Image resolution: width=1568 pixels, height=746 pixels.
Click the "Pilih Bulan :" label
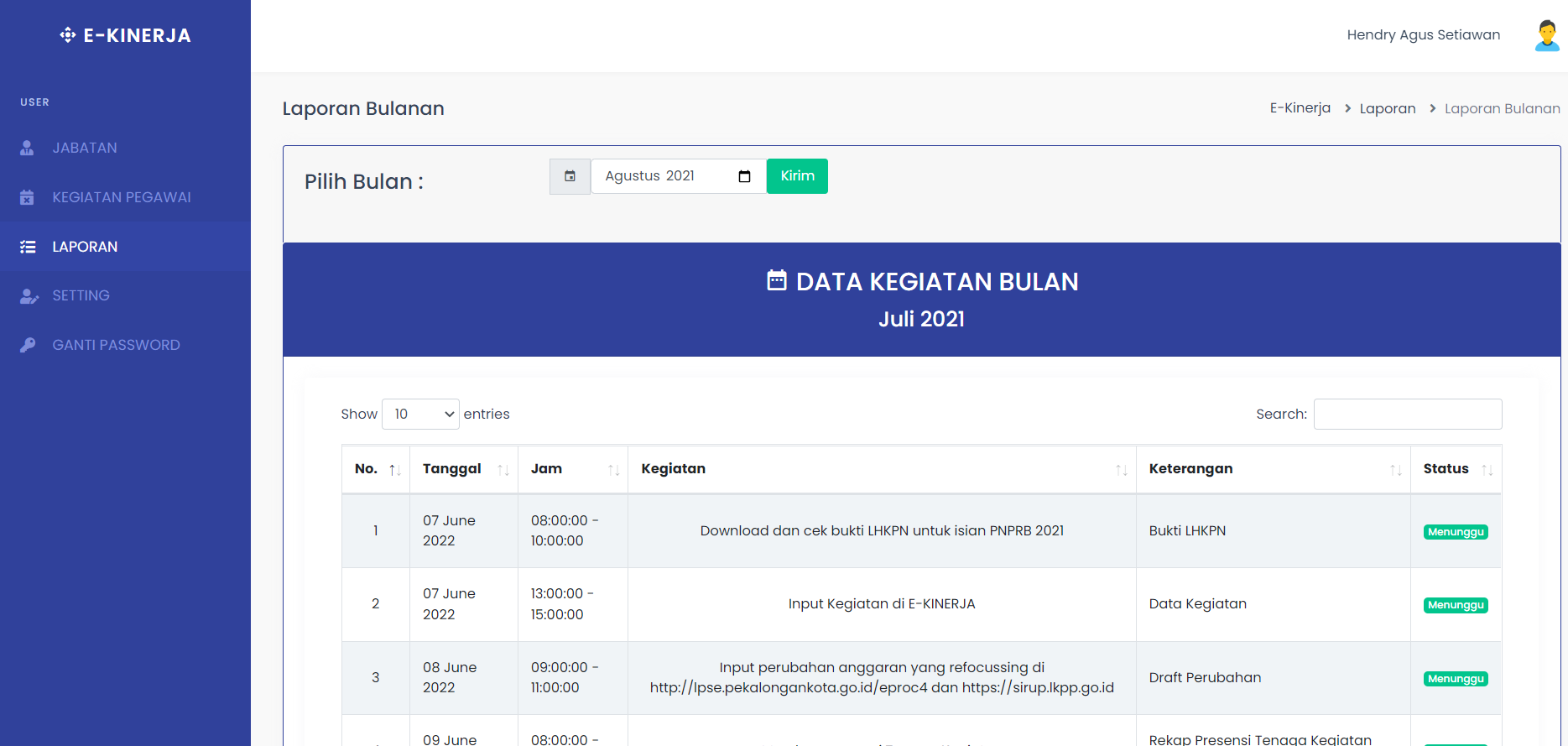[x=364, y=182]
